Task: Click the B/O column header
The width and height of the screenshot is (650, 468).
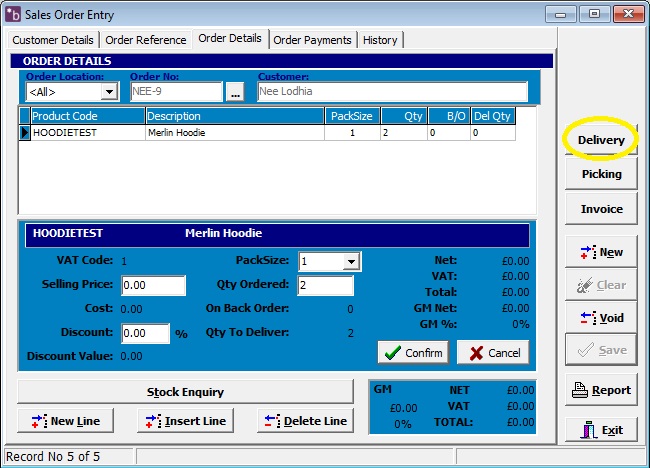Action: 449,116
